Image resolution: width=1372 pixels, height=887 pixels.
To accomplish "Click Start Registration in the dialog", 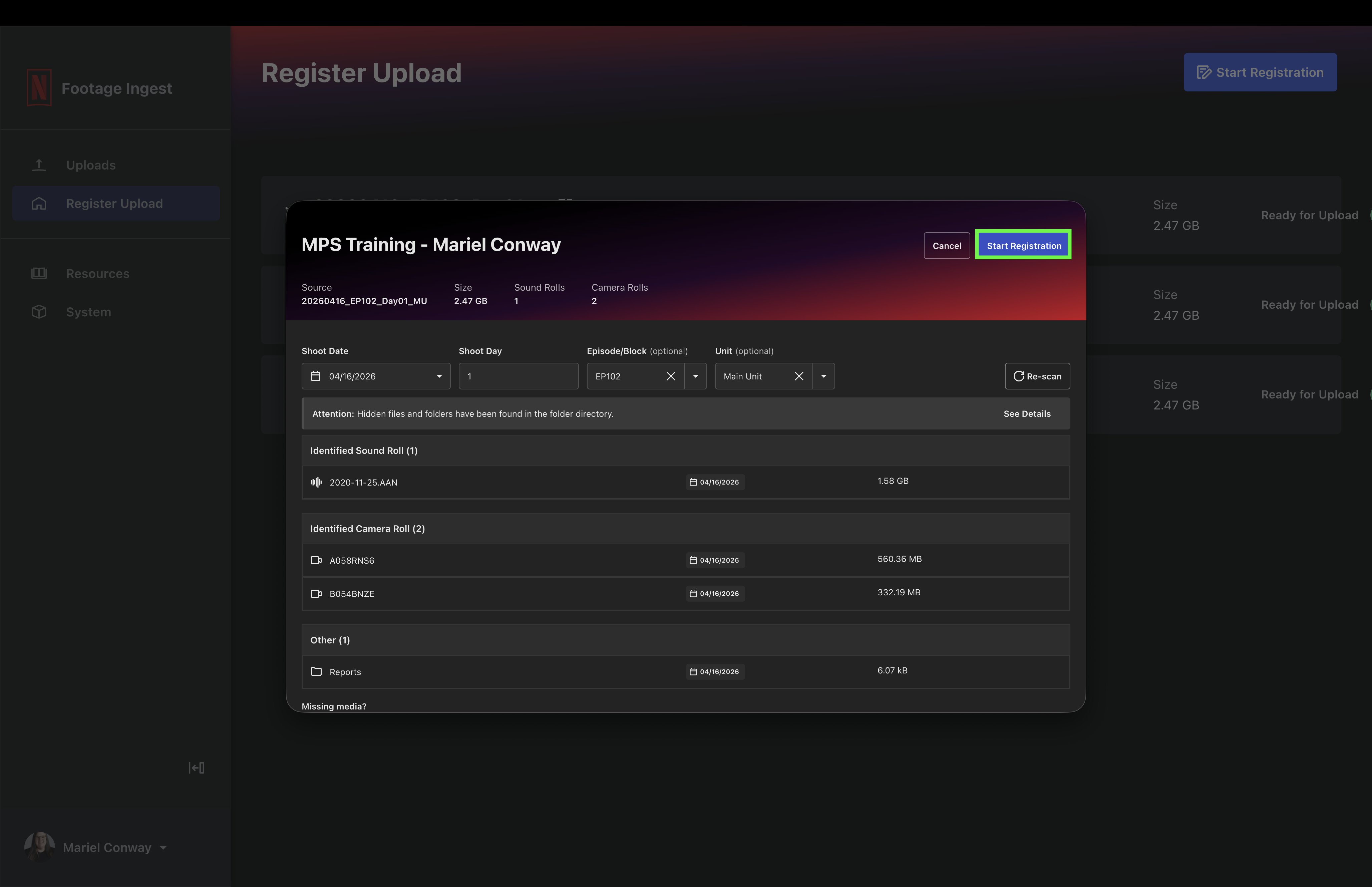I will [1023, 246].
